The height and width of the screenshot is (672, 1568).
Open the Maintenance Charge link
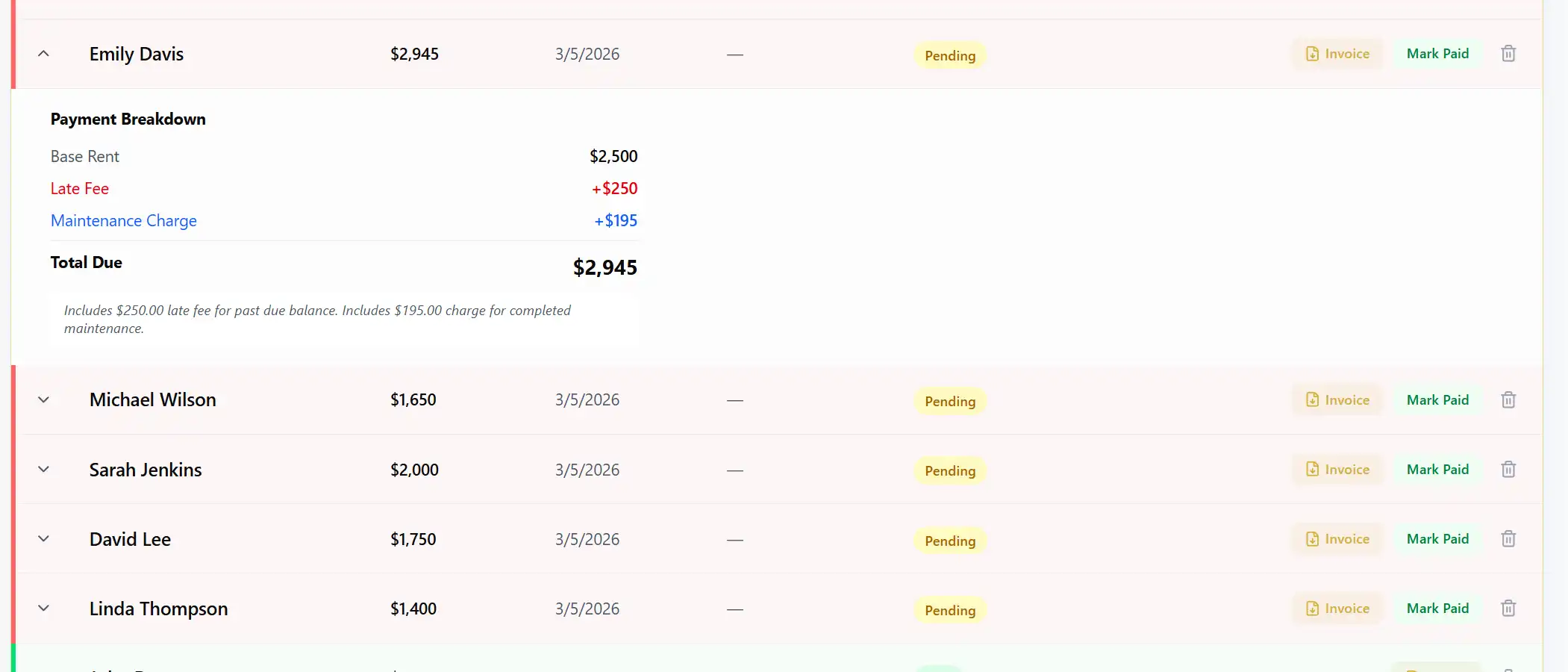click(x=123, y=220)
